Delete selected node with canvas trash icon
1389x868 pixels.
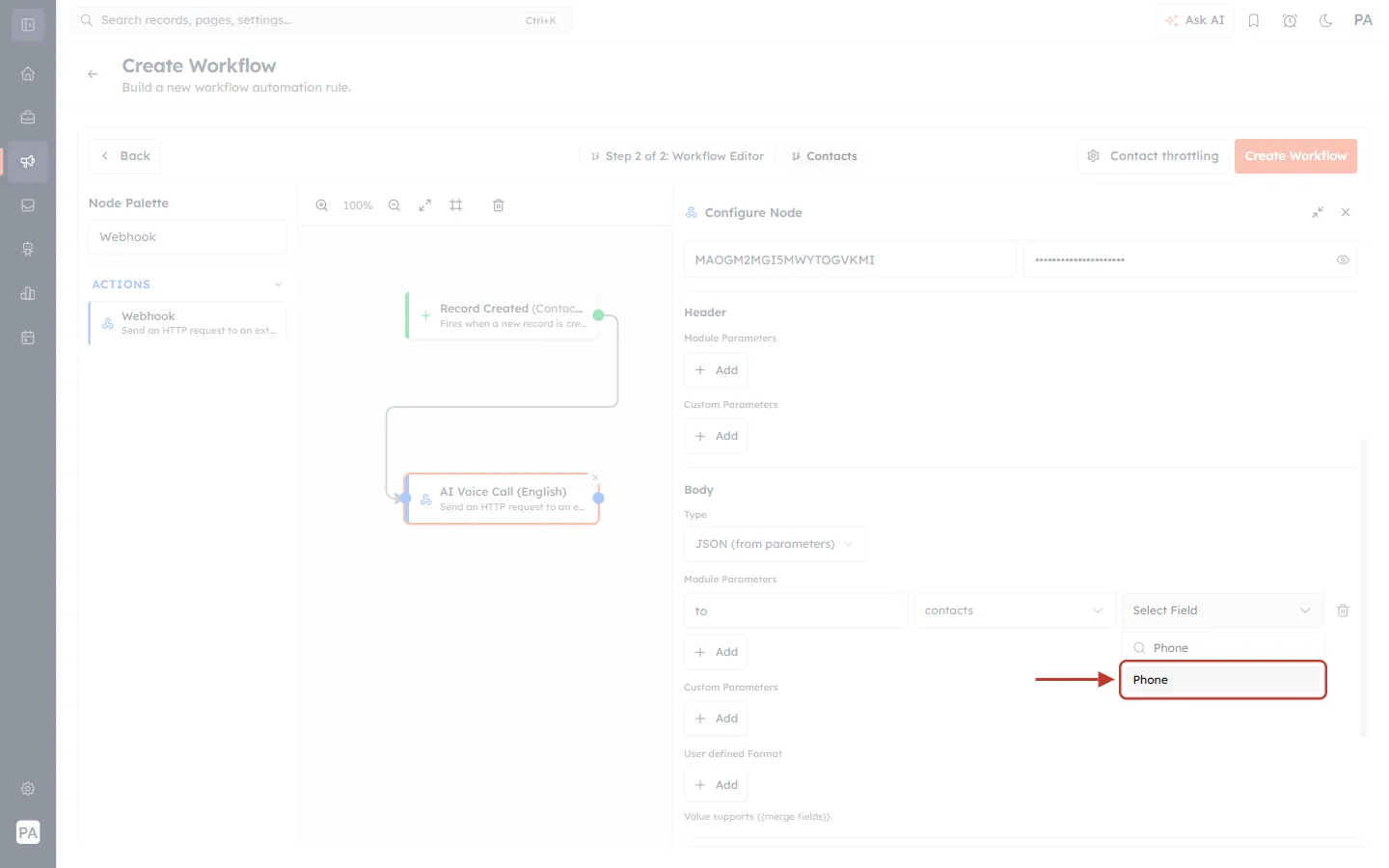[x=499, y=205]
